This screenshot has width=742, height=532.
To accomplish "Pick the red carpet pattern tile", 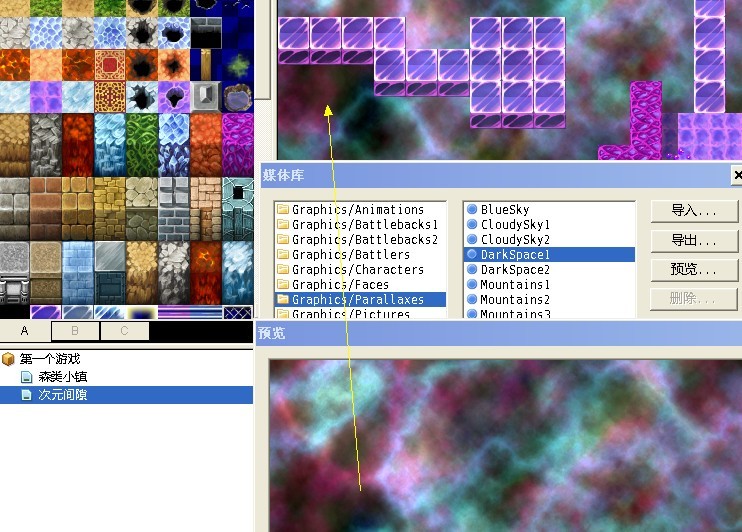I will pos(110,65).
